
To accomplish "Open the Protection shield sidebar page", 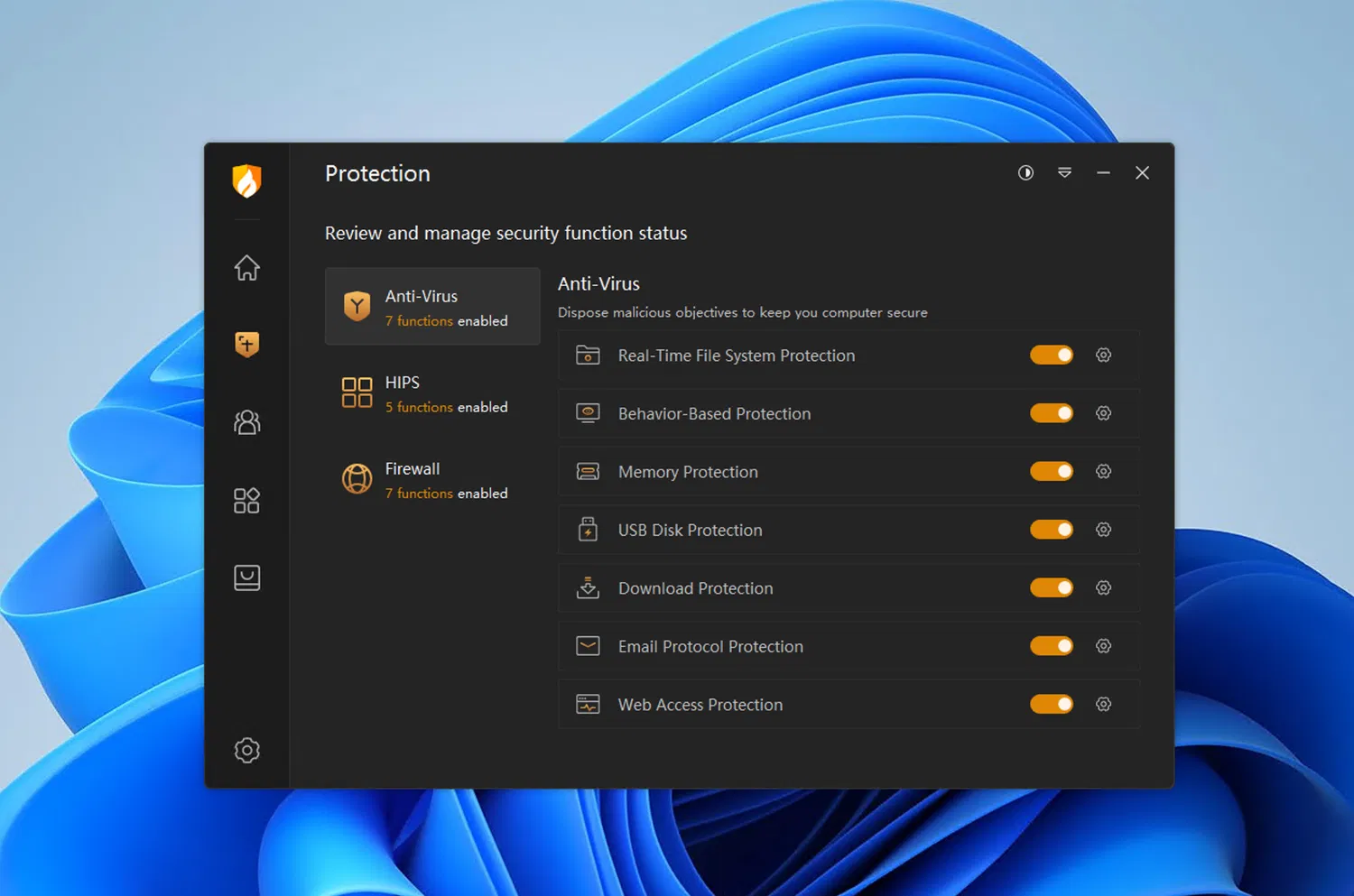I will point(246,344).
